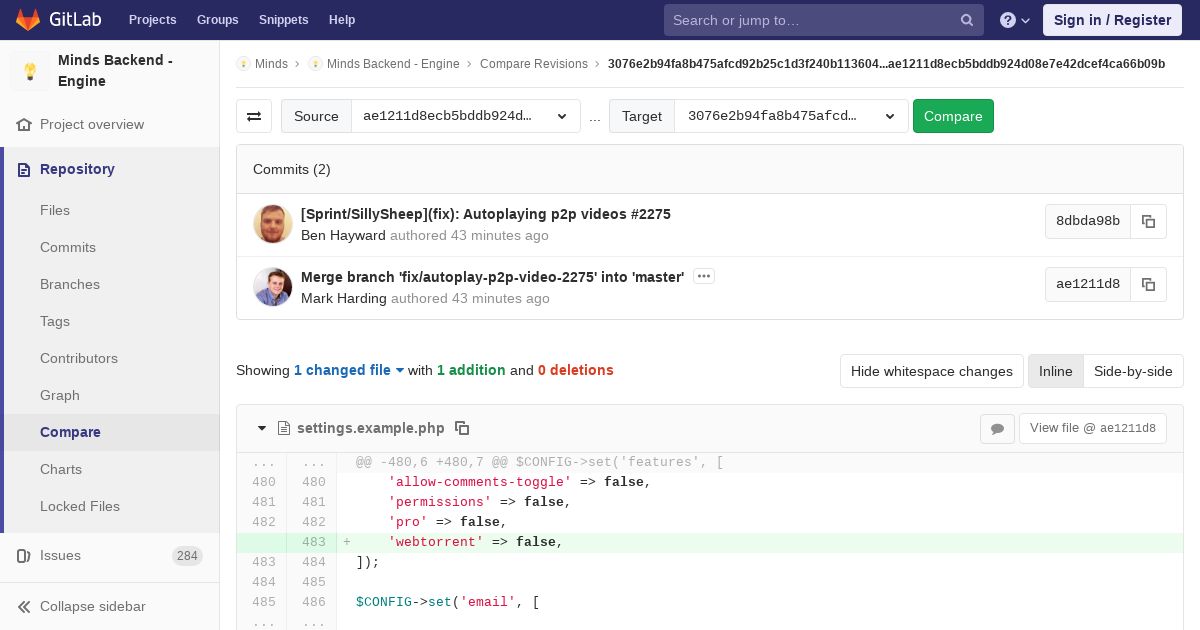Open Tags in the sidebar
Screen dimensions: 1200x630
tap(55, 321)
